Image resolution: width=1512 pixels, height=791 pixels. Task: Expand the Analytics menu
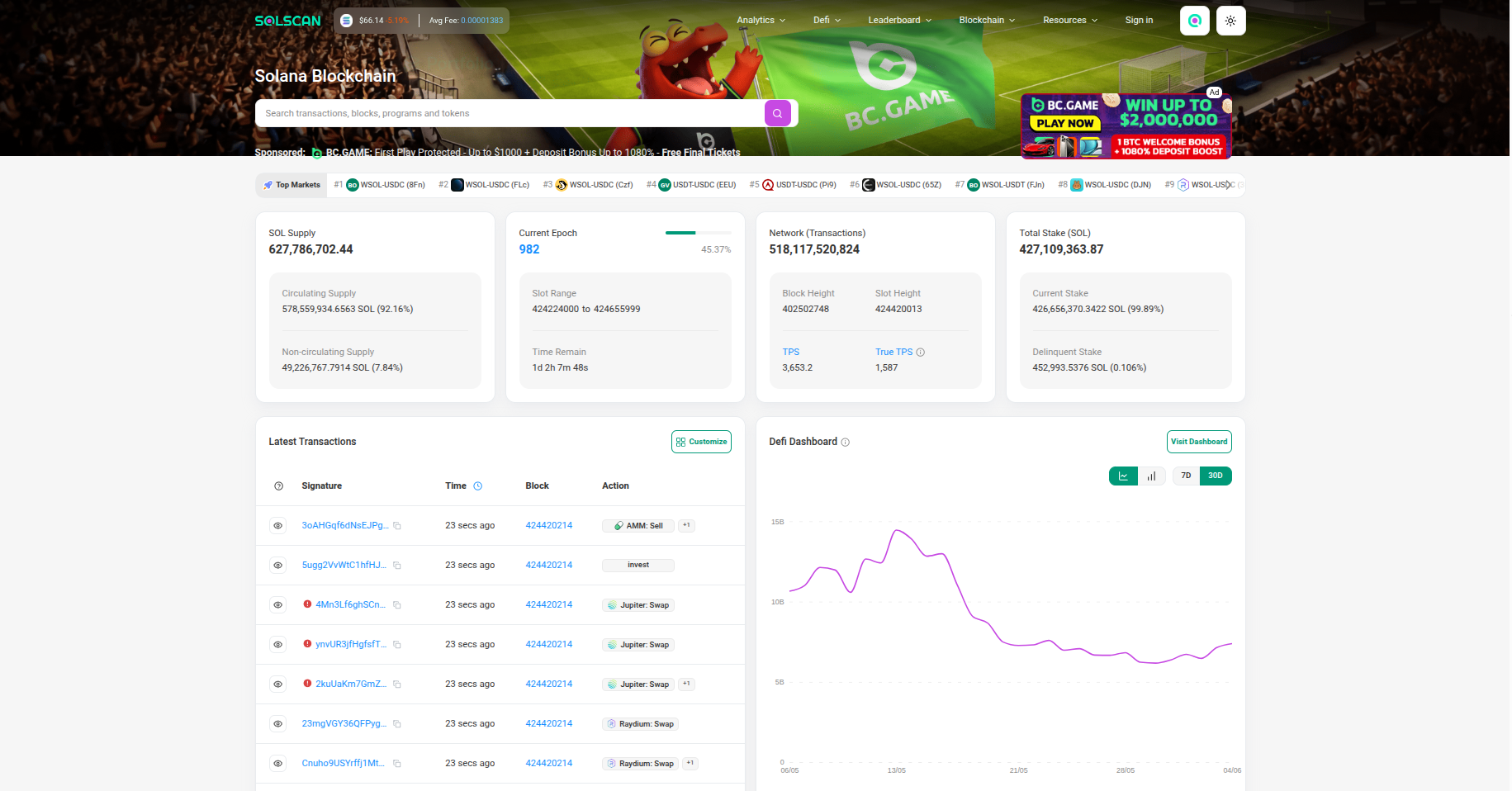[761, 21]
